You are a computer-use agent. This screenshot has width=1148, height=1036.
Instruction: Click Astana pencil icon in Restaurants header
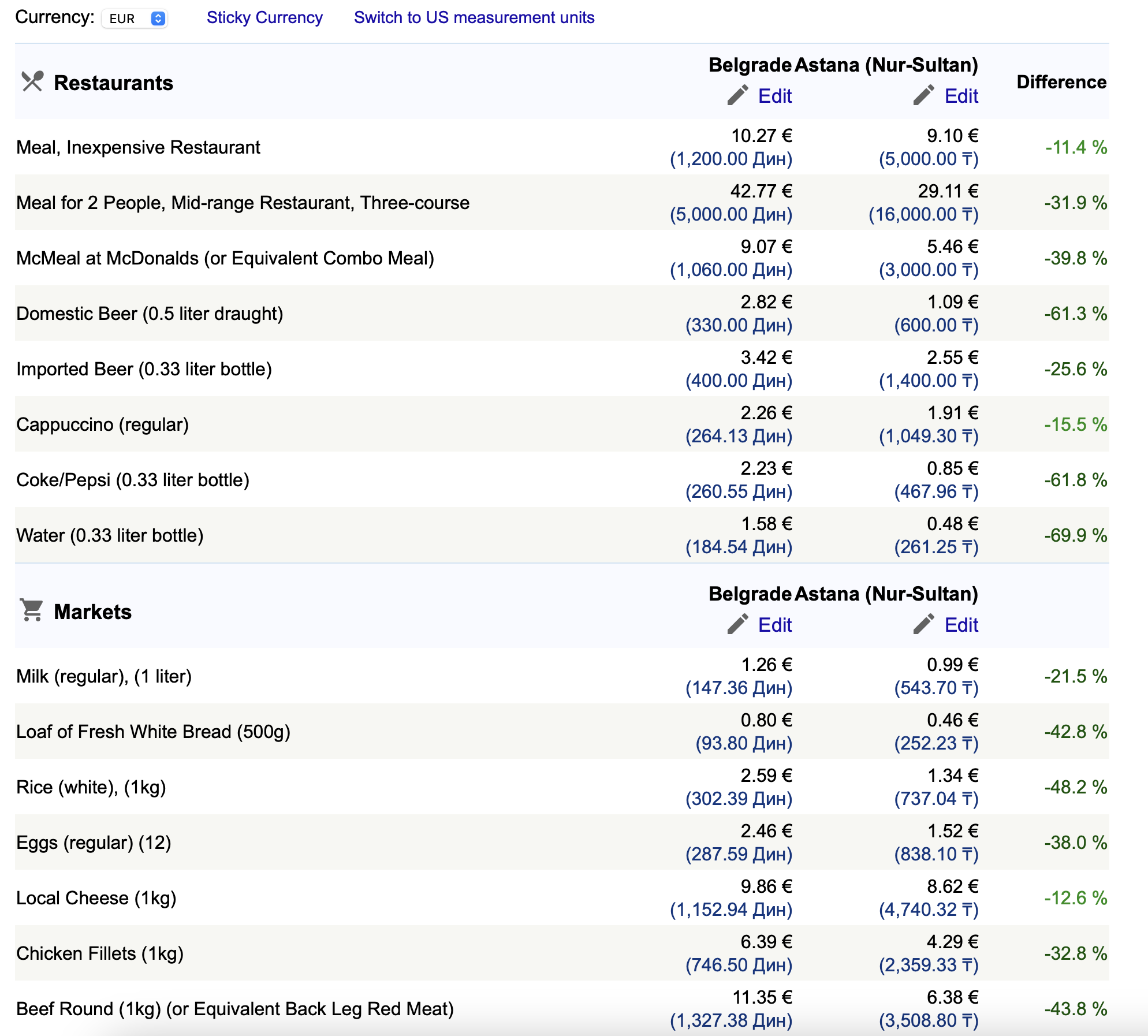click(x=924, y=95)
